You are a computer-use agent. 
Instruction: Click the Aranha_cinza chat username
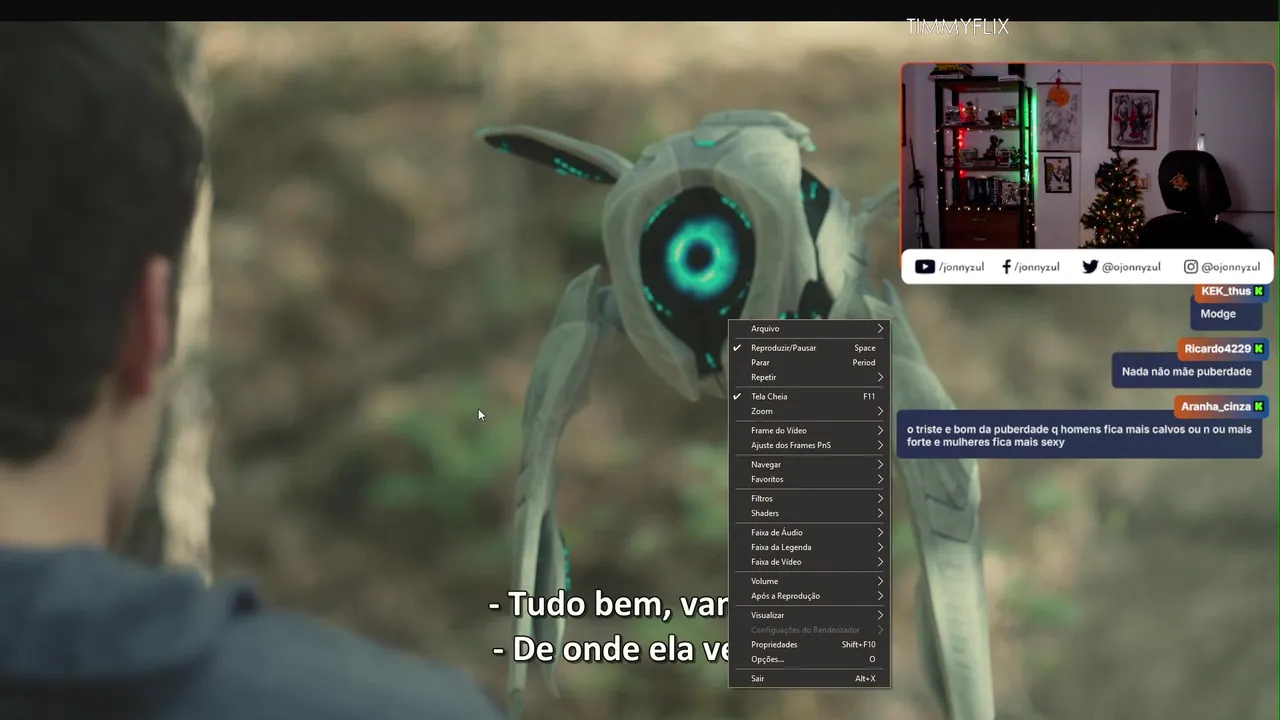pos(1216,407)
